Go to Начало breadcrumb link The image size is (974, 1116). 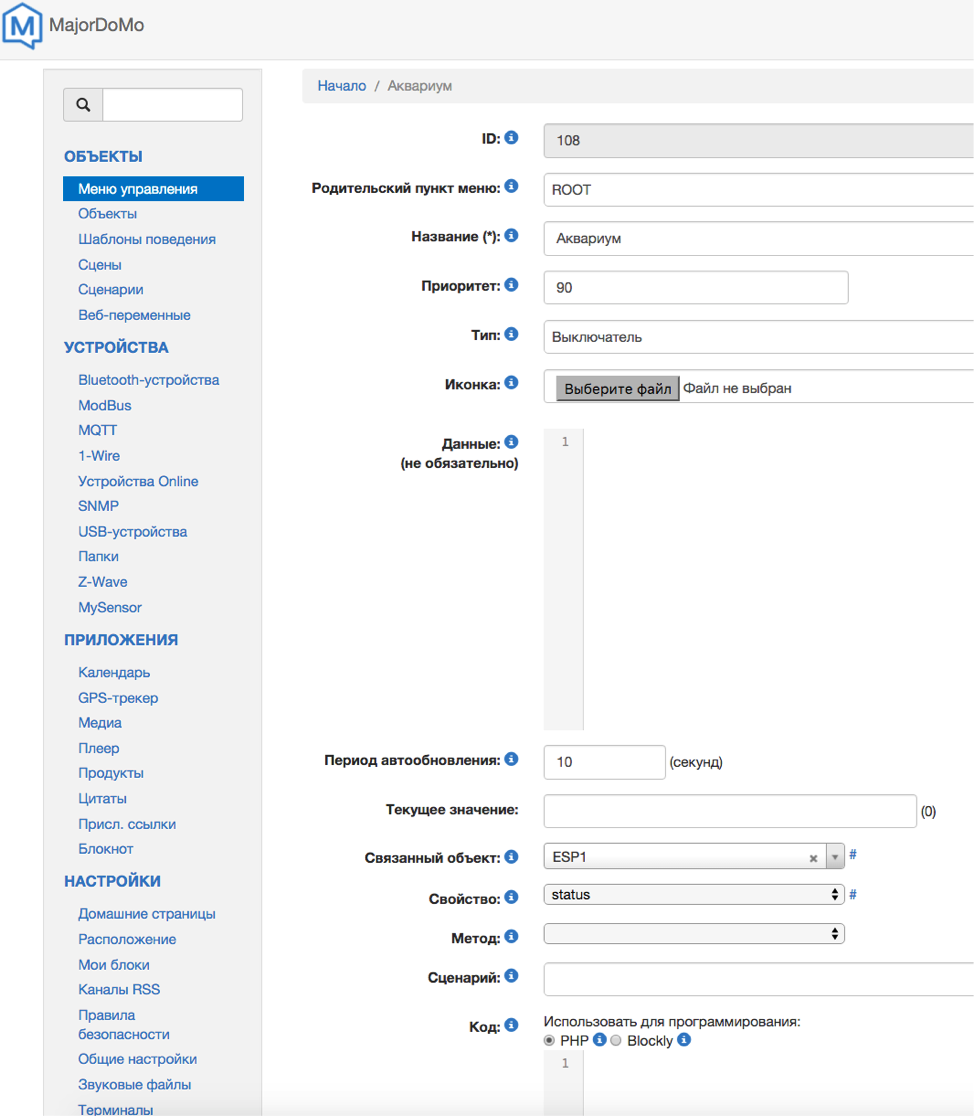click(342, 86)
